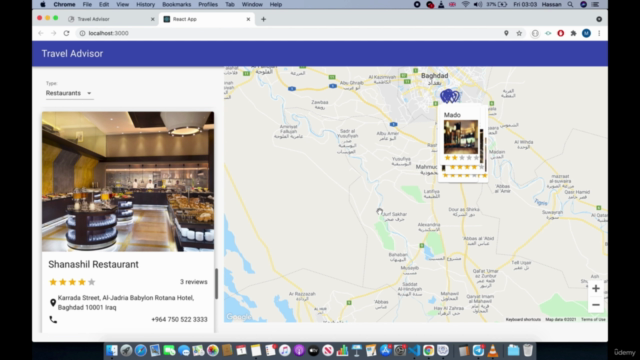Click the phone number +964 750 522 3333
640x360 pixels.
[179, 320]
